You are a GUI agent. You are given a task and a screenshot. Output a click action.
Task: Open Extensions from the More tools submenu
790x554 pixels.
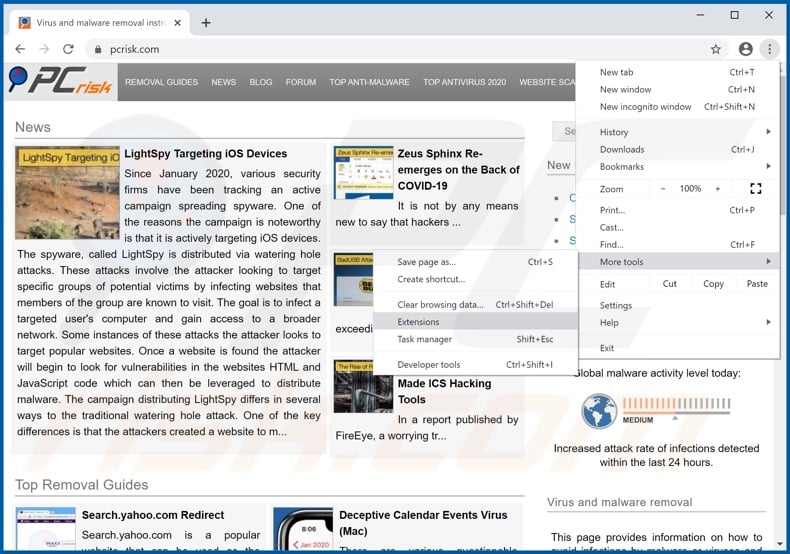tap(475, 322)
